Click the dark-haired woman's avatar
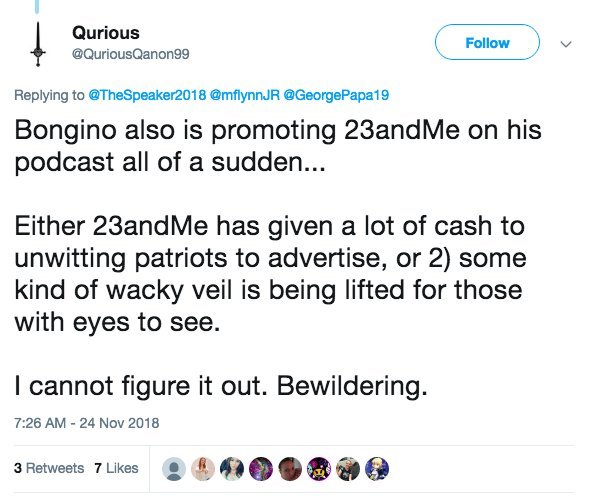This screenshot has height=496, width=604. [232, 467]
